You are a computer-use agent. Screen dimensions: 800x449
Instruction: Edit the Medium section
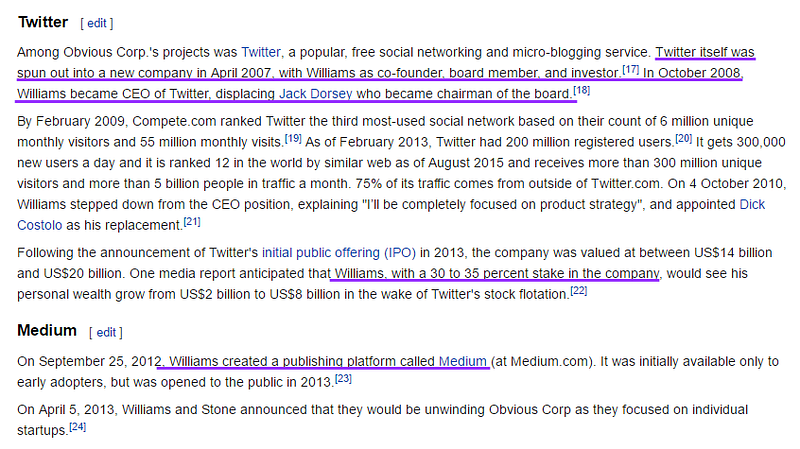[x=106, y=333]
